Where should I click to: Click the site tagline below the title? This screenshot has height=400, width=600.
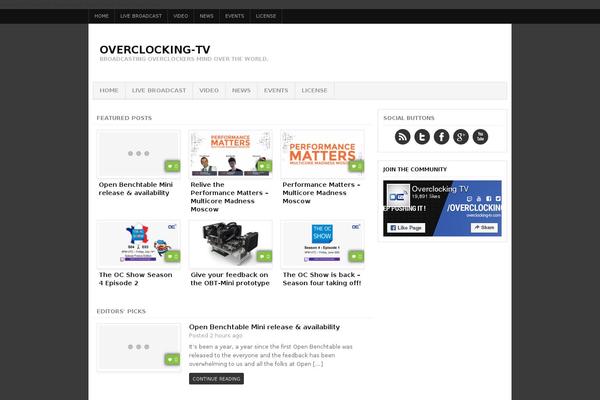pos(184,59)
